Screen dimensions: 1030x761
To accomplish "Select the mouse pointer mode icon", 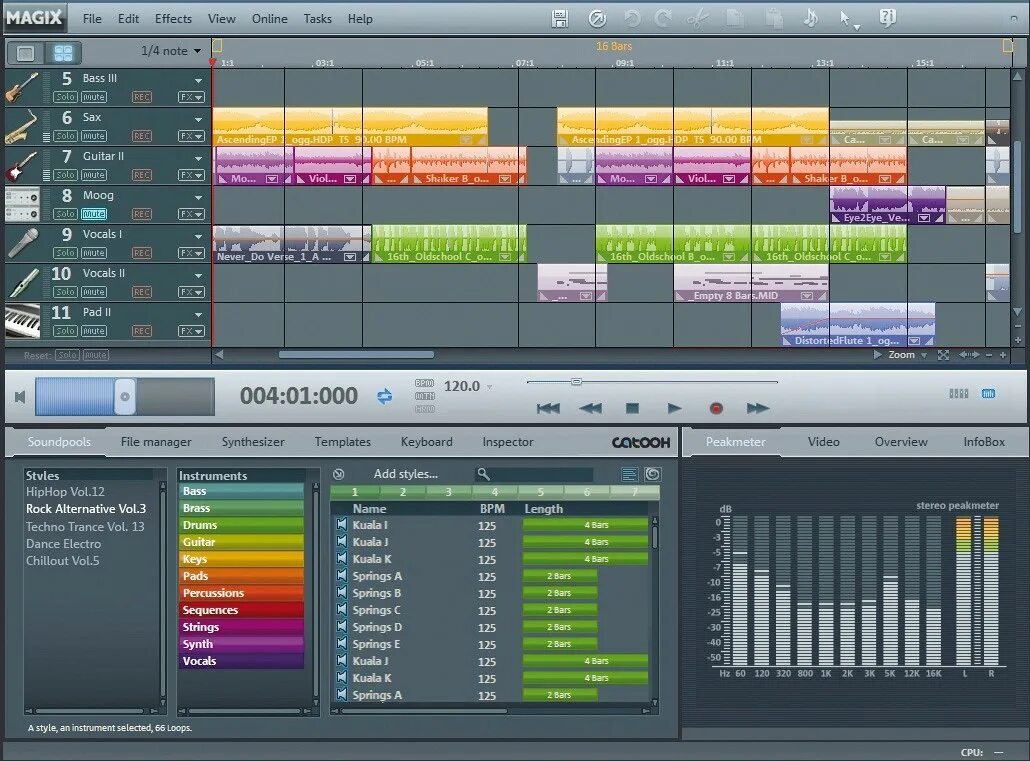I will click(x=847, y=19).
